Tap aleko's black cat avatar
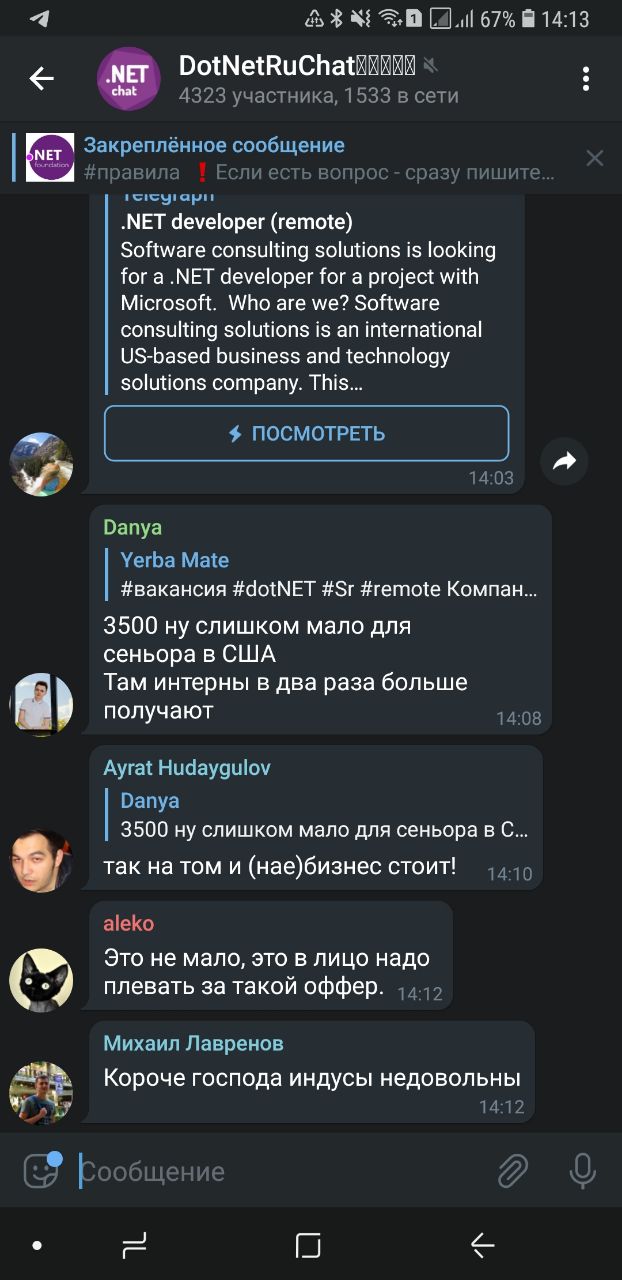 [41, 980]
